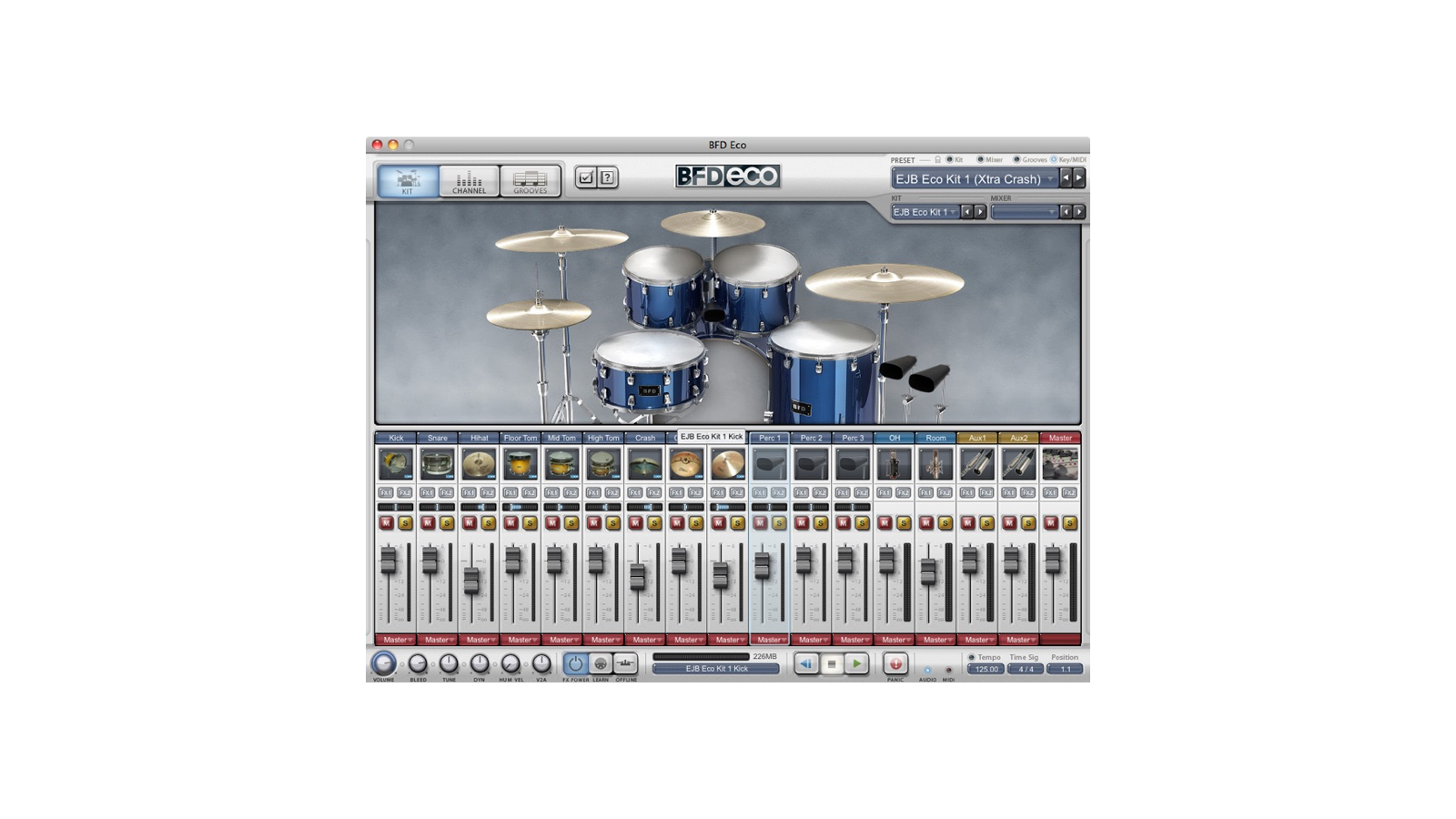Click the Aux1 cable channel icon

click(976, 464)
